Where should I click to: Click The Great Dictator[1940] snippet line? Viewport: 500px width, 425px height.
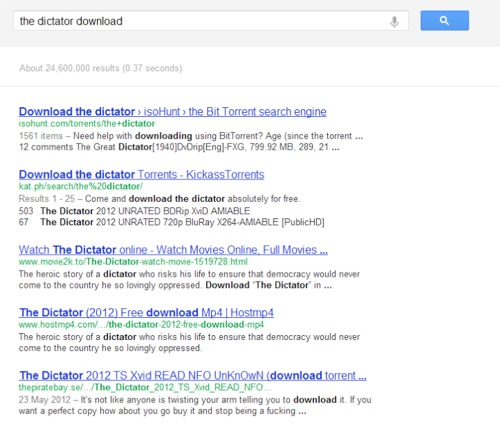point(179,147)
